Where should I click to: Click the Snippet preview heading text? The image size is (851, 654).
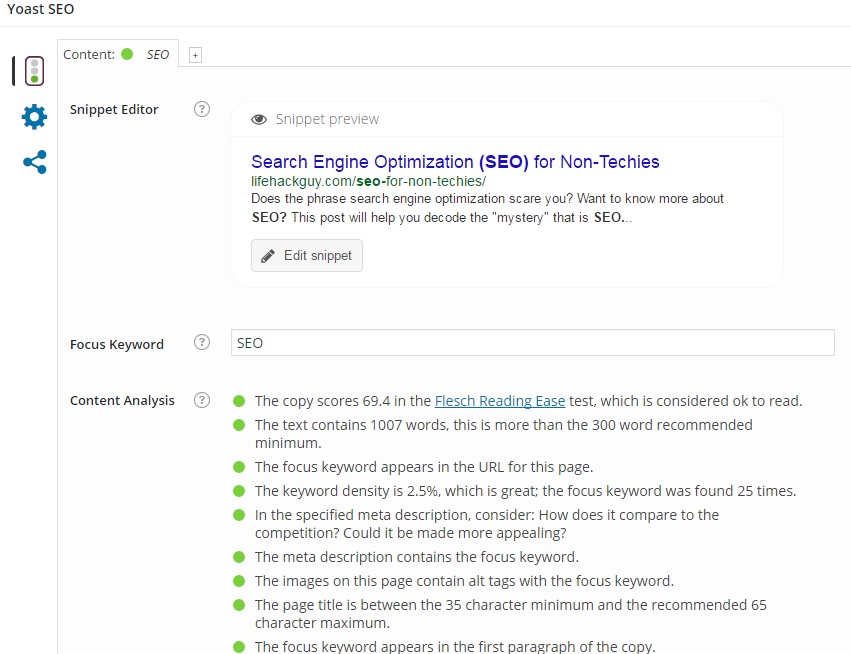coord(327,119)
